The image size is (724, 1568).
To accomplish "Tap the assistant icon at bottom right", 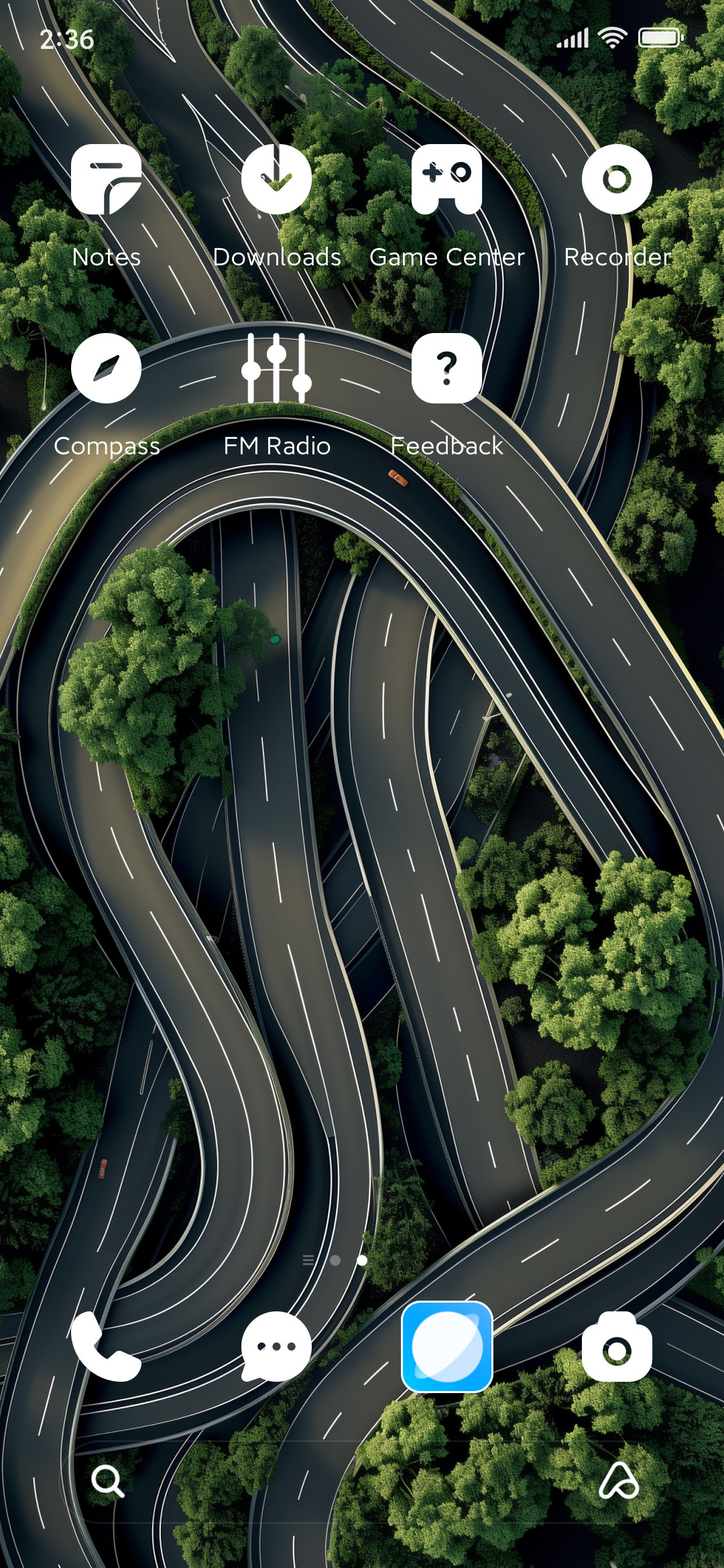I will 618,1481.
